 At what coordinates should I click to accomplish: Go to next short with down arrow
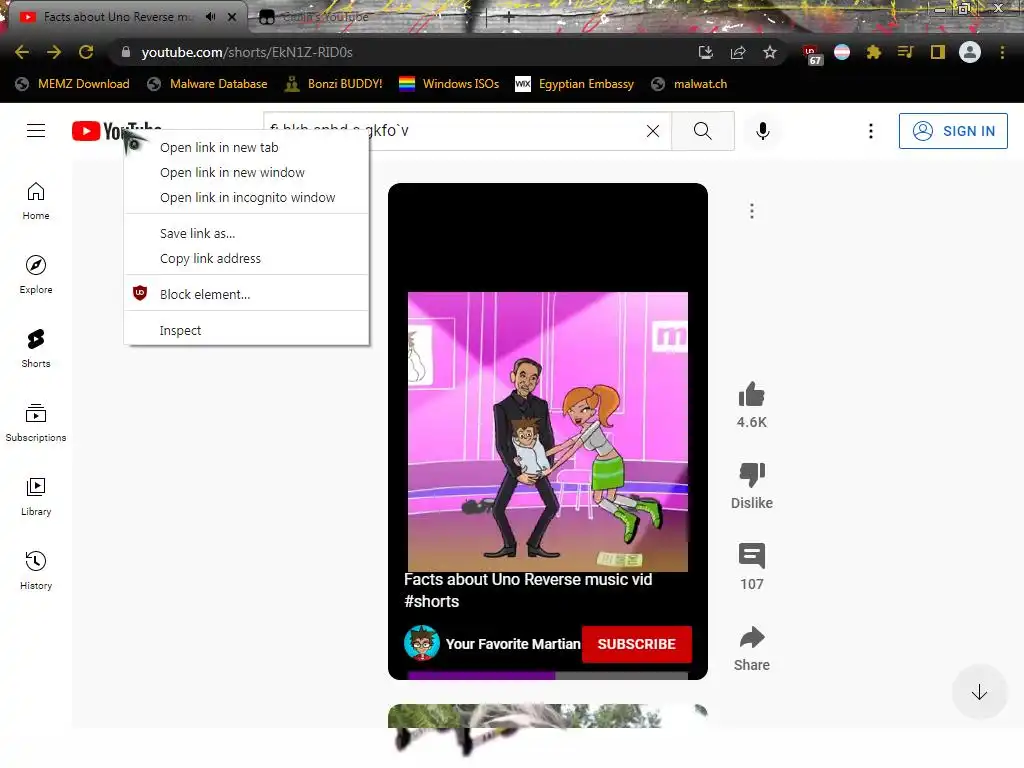point(978,692)
